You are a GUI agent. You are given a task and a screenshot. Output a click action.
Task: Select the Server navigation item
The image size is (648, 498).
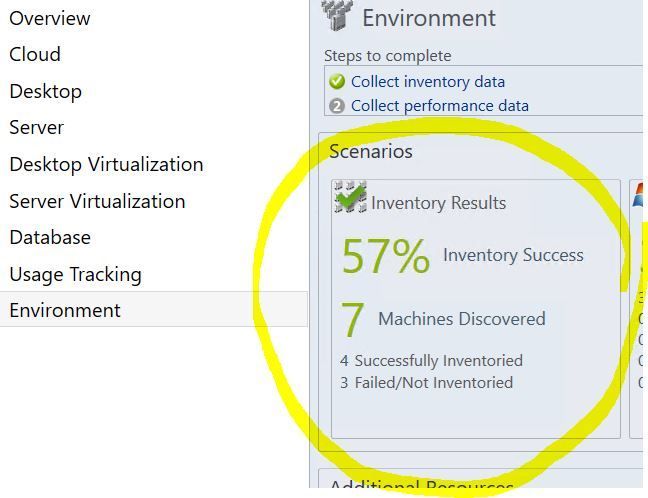[x=36, y=127]
